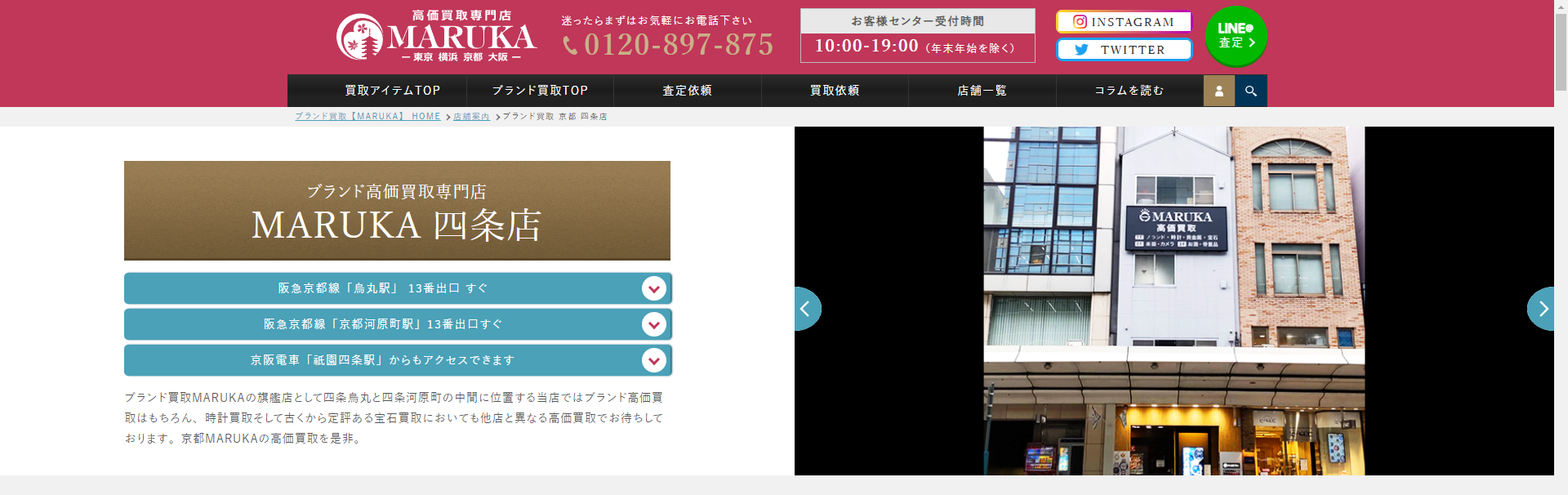
Task: Open the user account icon
Action: 1218,91
